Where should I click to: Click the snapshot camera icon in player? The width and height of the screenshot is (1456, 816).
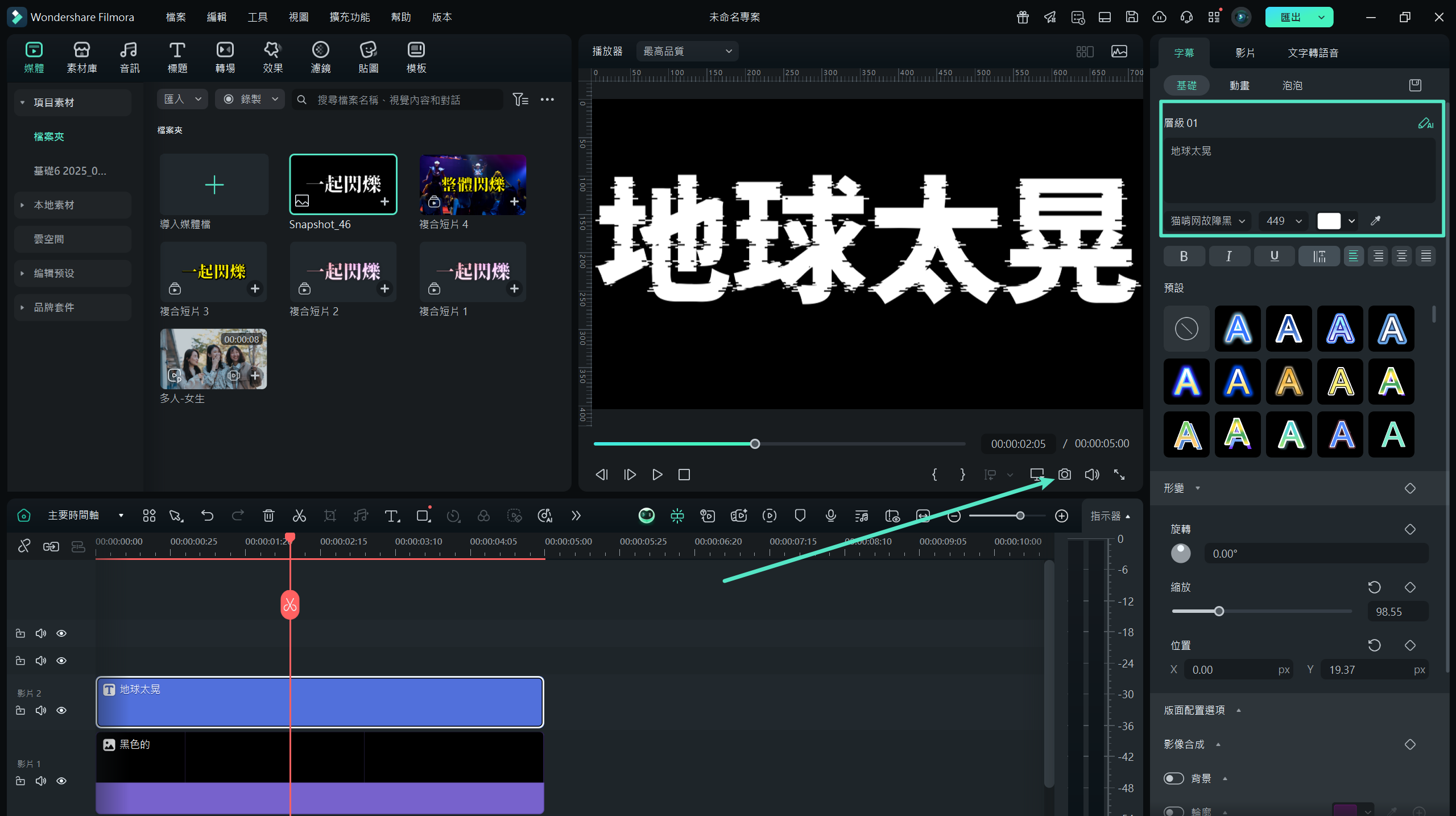[1064, 475]
